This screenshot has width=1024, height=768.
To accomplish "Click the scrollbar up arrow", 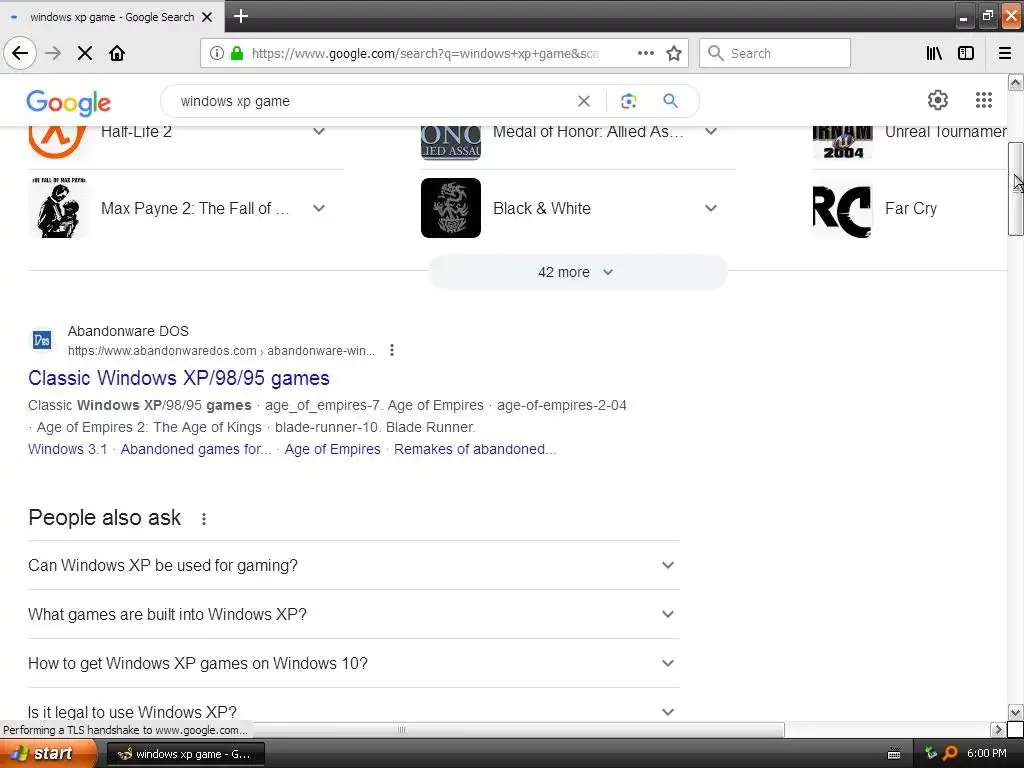I will point(1015,82).
